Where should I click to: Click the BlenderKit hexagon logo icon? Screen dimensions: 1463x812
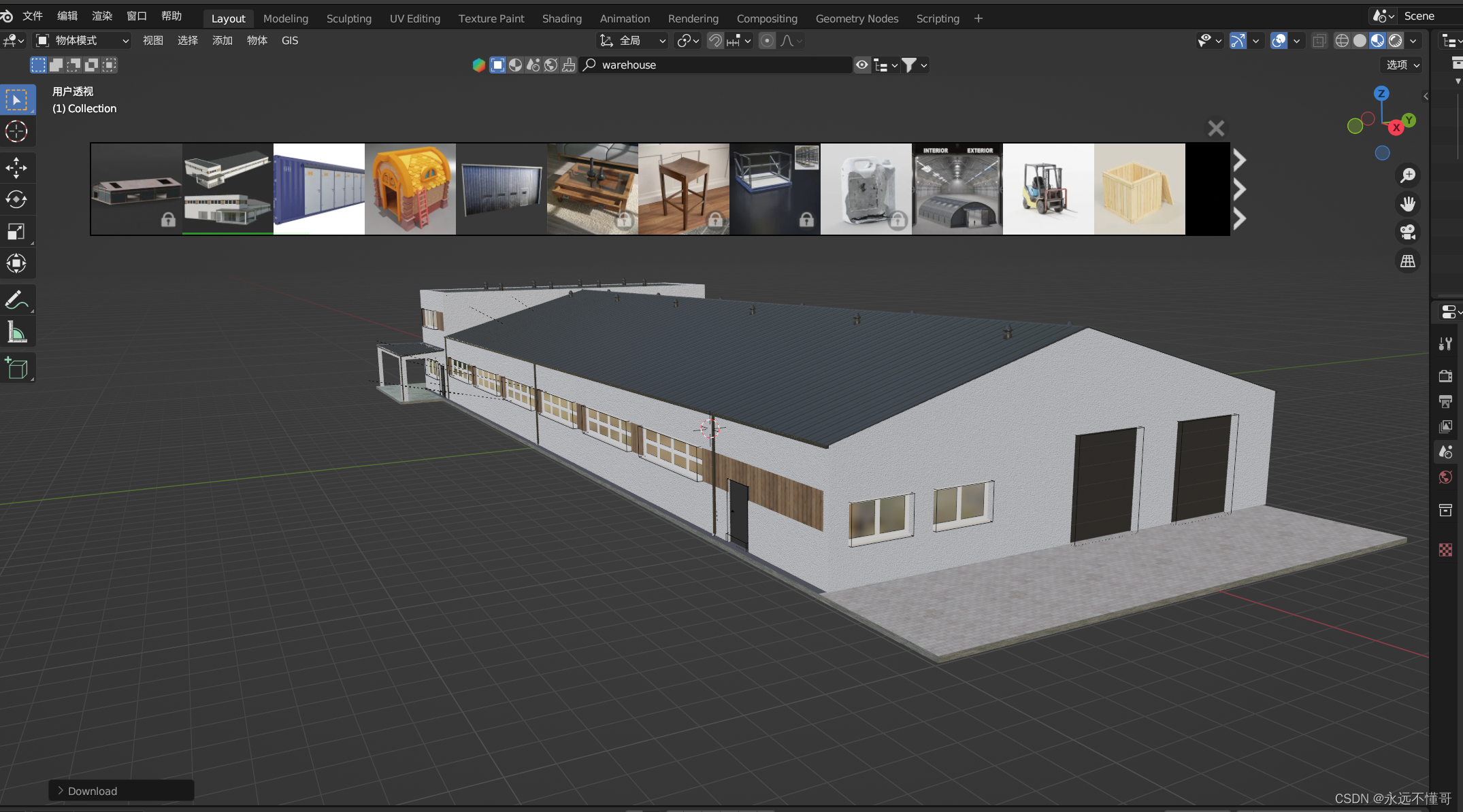pyautogui.click(x=479, y=65)
